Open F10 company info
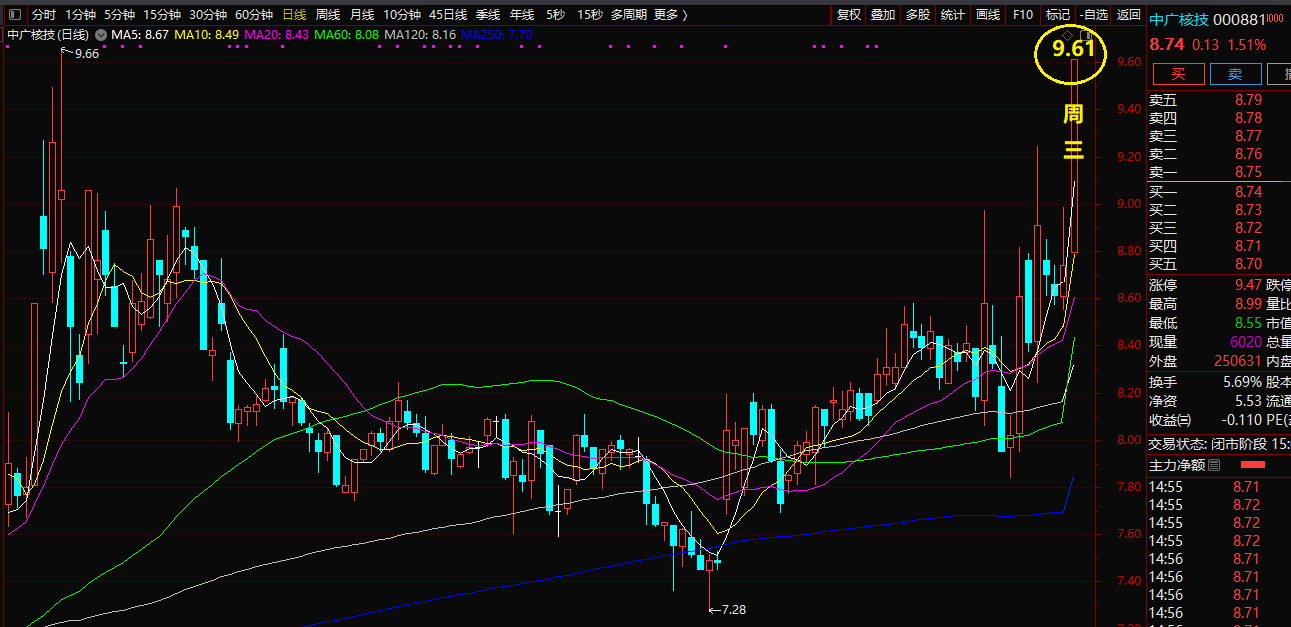Screen dimensions: 1291x627 (1022, 15)
